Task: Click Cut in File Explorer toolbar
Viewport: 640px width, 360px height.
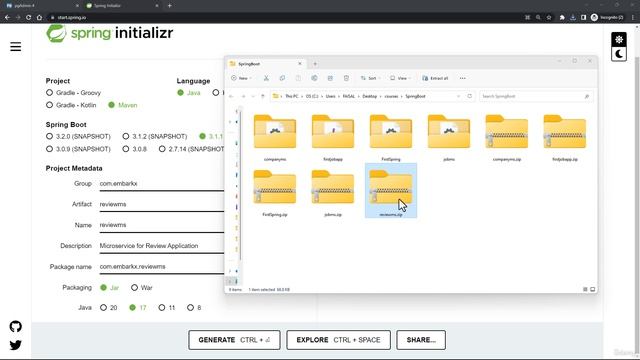Action: pyautogui.click(x=266, y=78)
